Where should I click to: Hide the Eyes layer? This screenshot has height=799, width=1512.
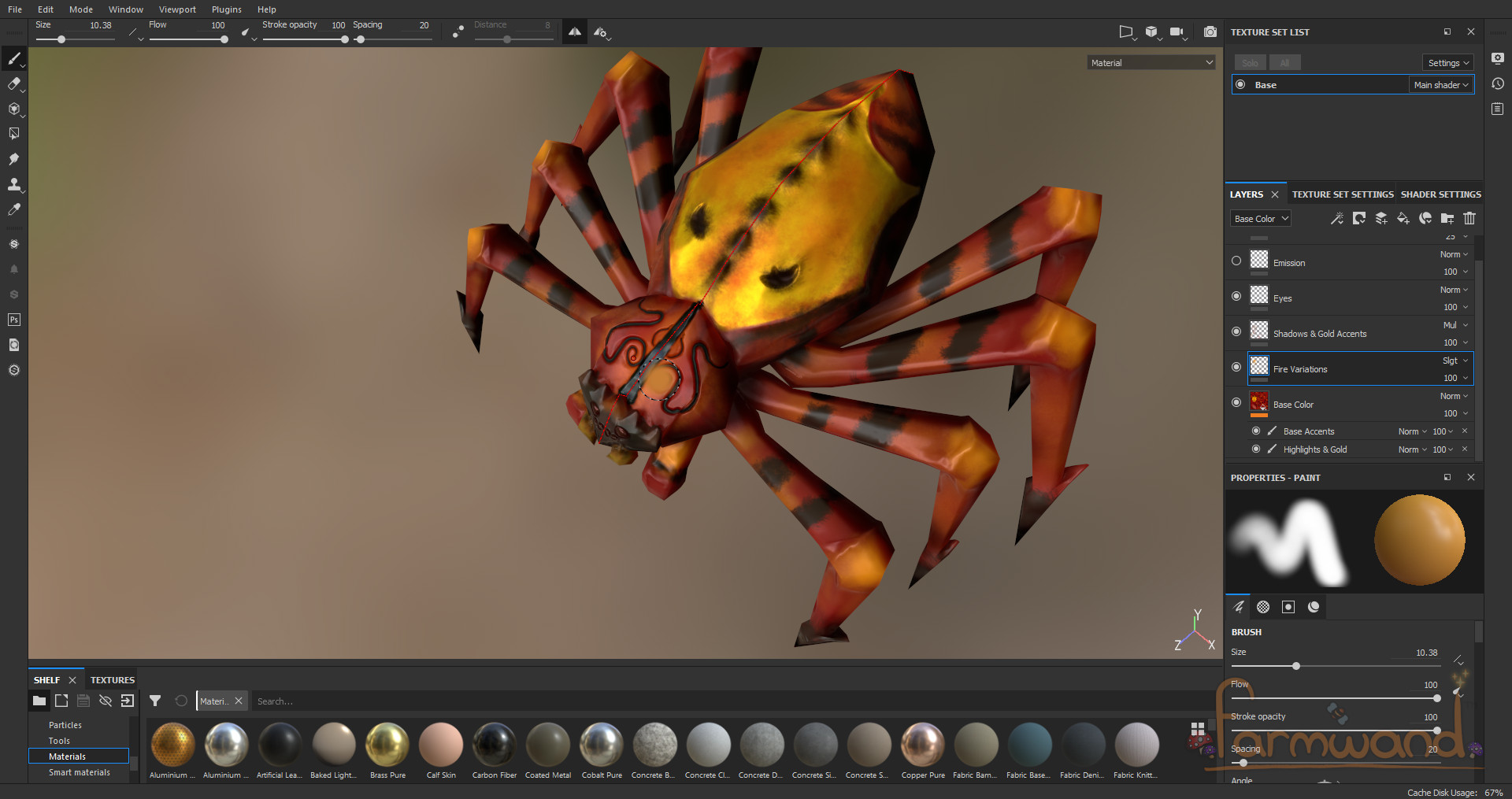click(x=1236, y=296)
